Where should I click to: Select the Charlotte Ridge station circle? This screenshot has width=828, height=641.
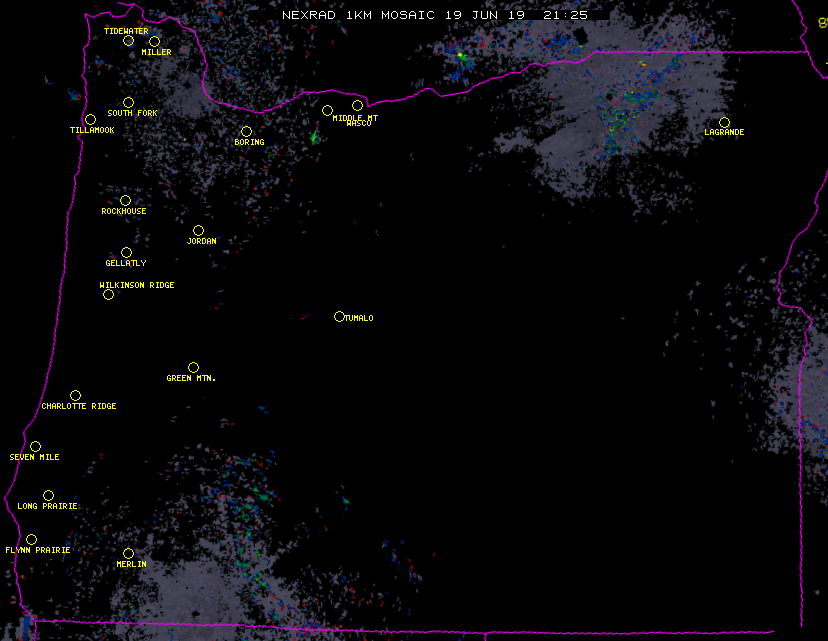point(75,395)
